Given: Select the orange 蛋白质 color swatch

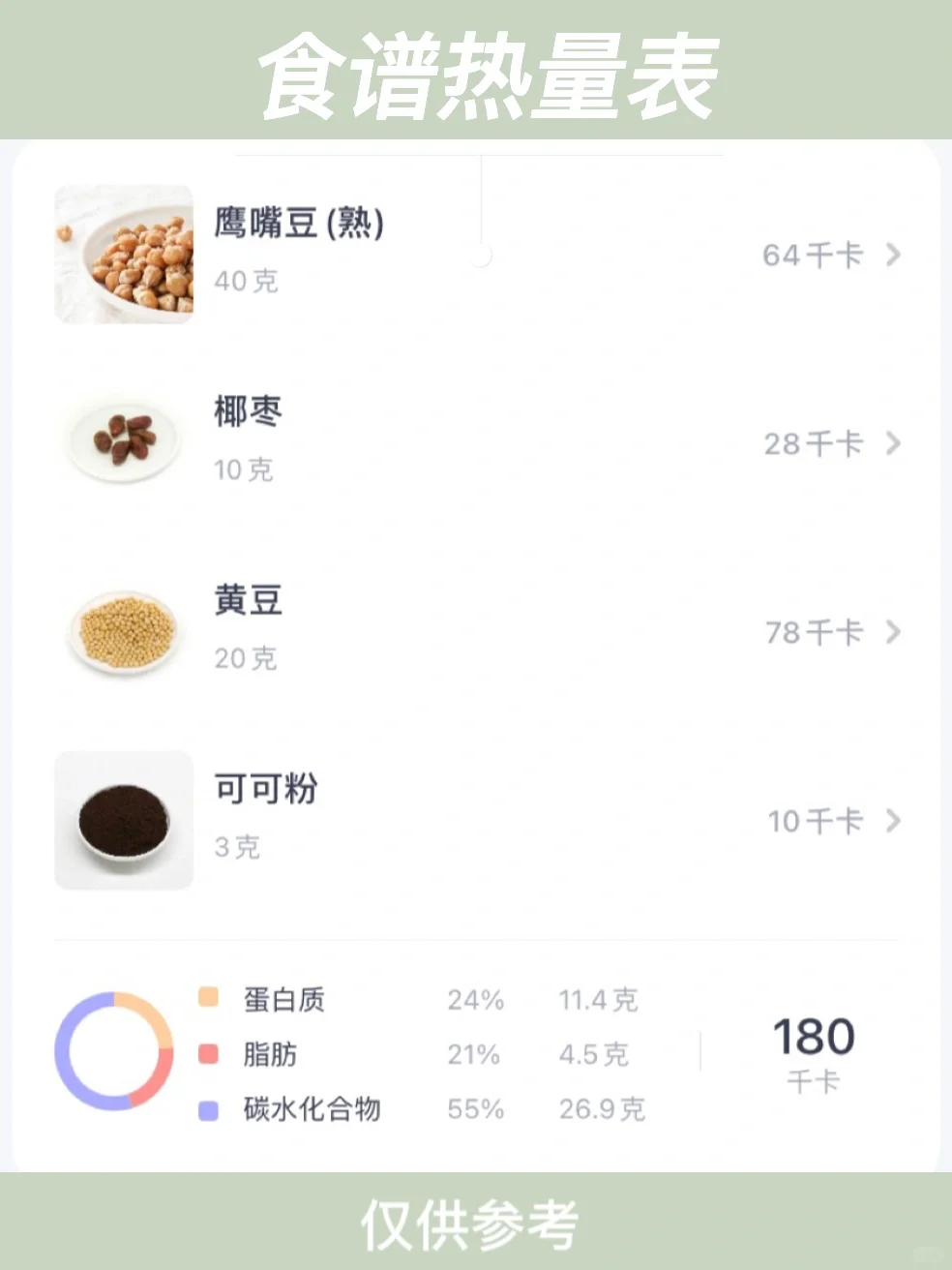Looking at the screenshot, I should pyautogui.click(x=208, y=998).
